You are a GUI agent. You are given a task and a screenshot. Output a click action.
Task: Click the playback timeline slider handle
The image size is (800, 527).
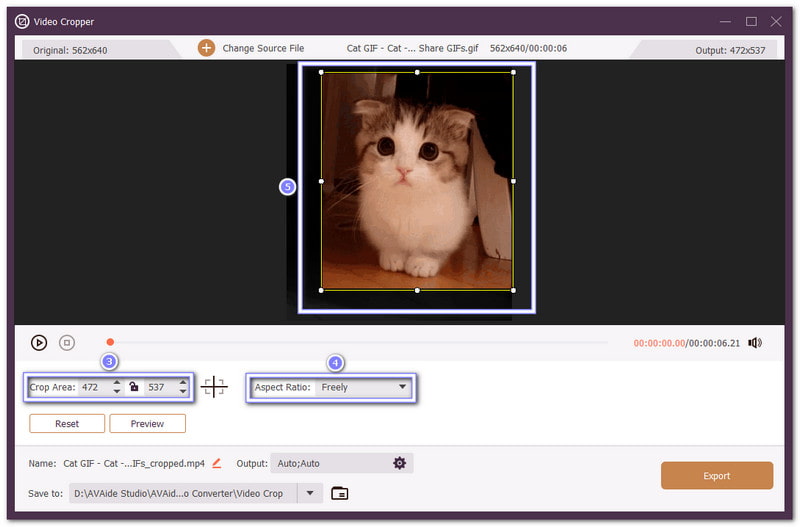110,342
